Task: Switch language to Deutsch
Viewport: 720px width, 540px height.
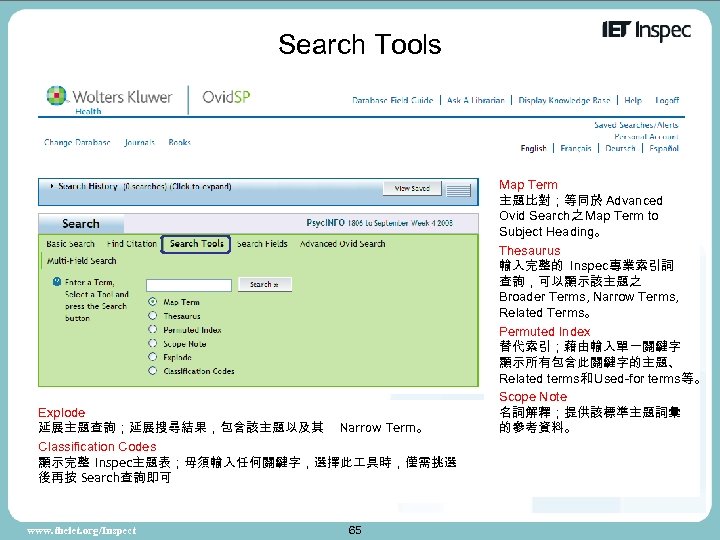Action: tap(620, 148)
